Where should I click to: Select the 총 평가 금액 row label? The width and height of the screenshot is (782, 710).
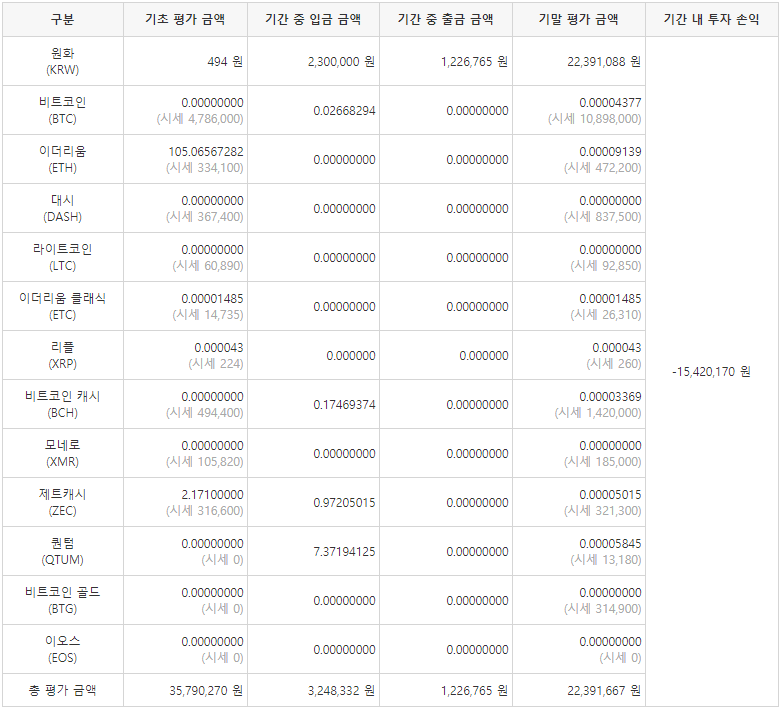(62, 690)
